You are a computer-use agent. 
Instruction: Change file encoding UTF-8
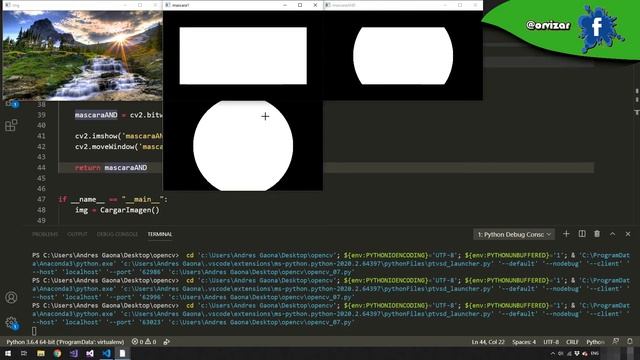click(x=551, y=342)
